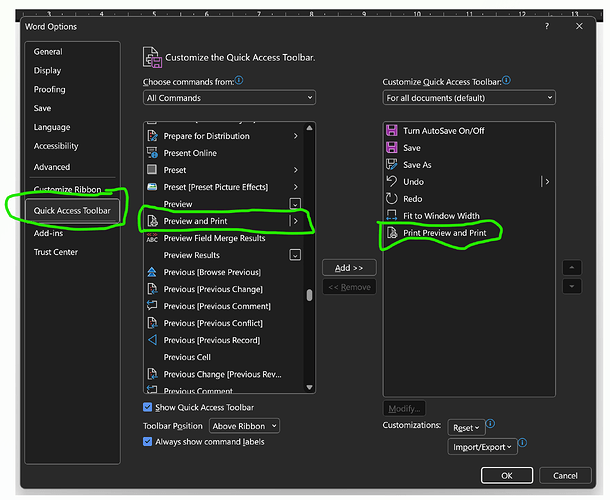Click the Preset command icon
Screen dimensions: 610x500
(152, 170)
